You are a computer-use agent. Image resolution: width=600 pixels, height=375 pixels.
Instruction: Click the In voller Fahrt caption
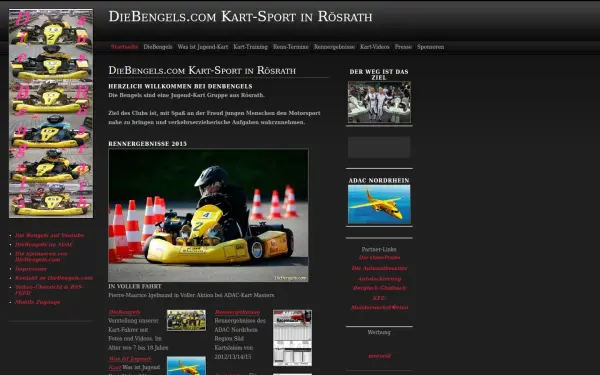135,286
